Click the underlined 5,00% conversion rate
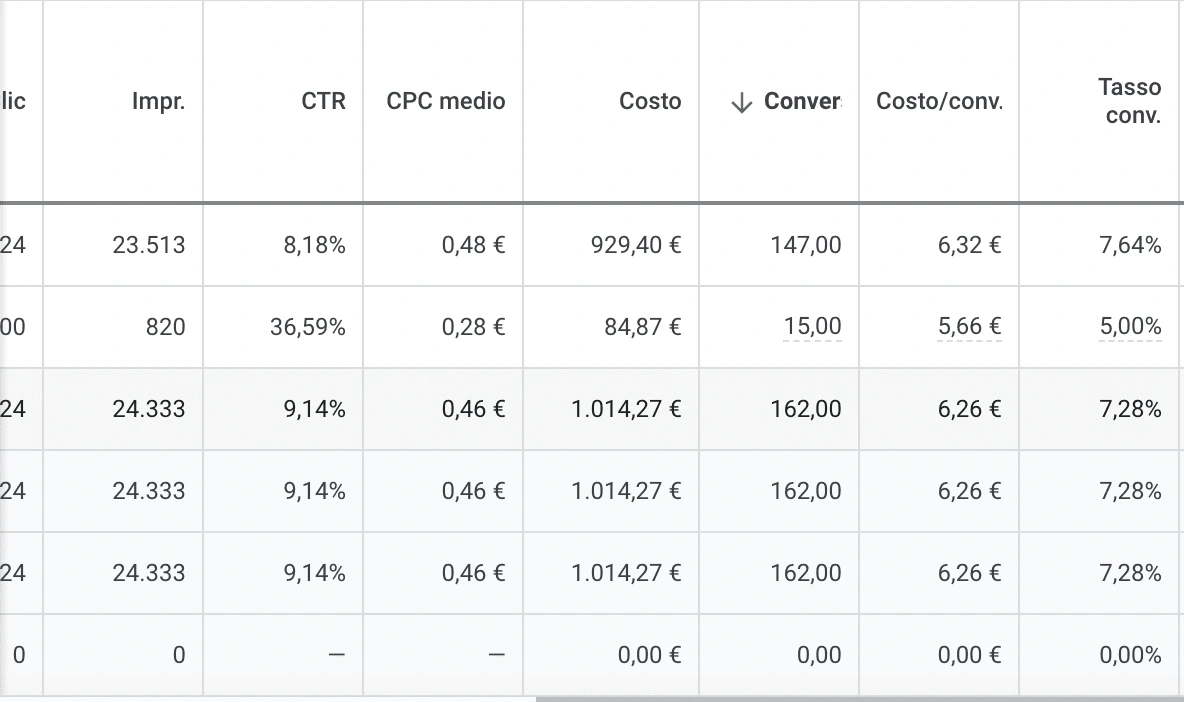 click(1130, 326)
